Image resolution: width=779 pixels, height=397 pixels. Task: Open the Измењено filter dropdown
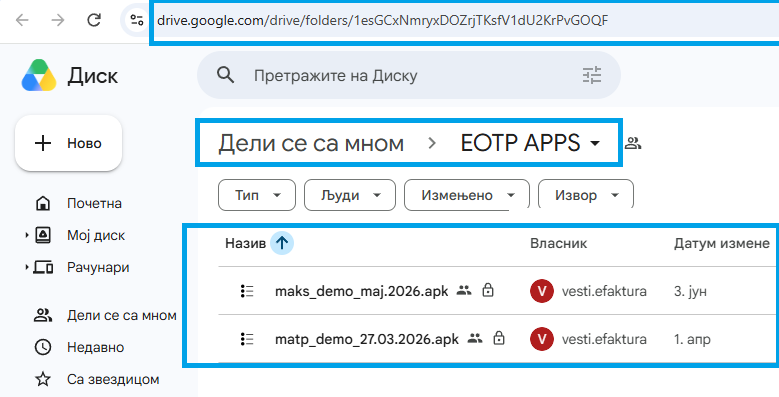[467, 195]
